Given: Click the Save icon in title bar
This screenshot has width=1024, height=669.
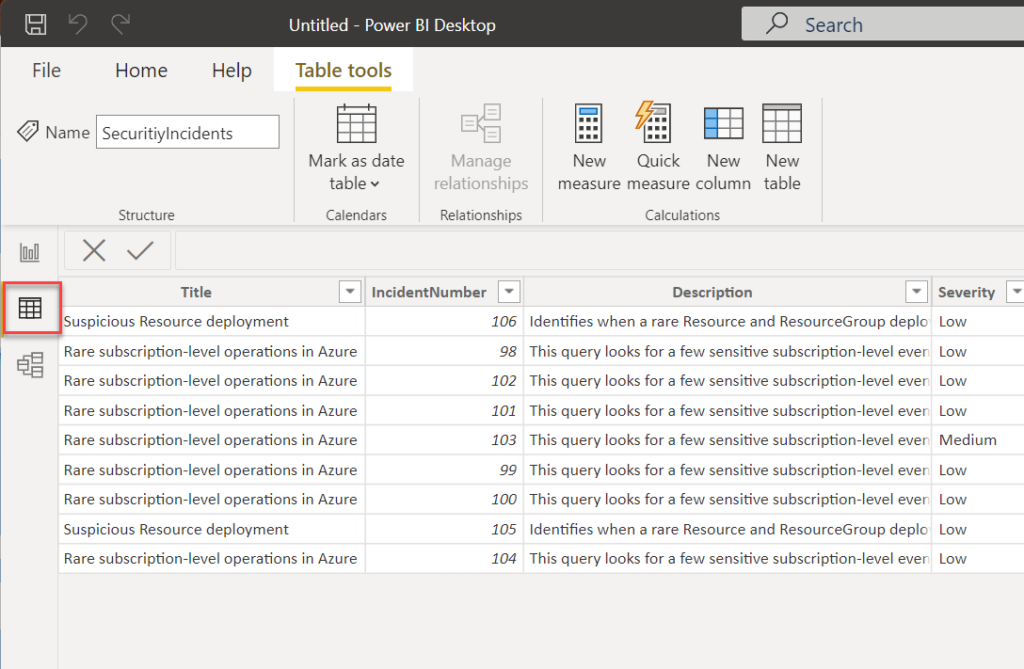Looking at the screenshot, I should tap(35, 25).
